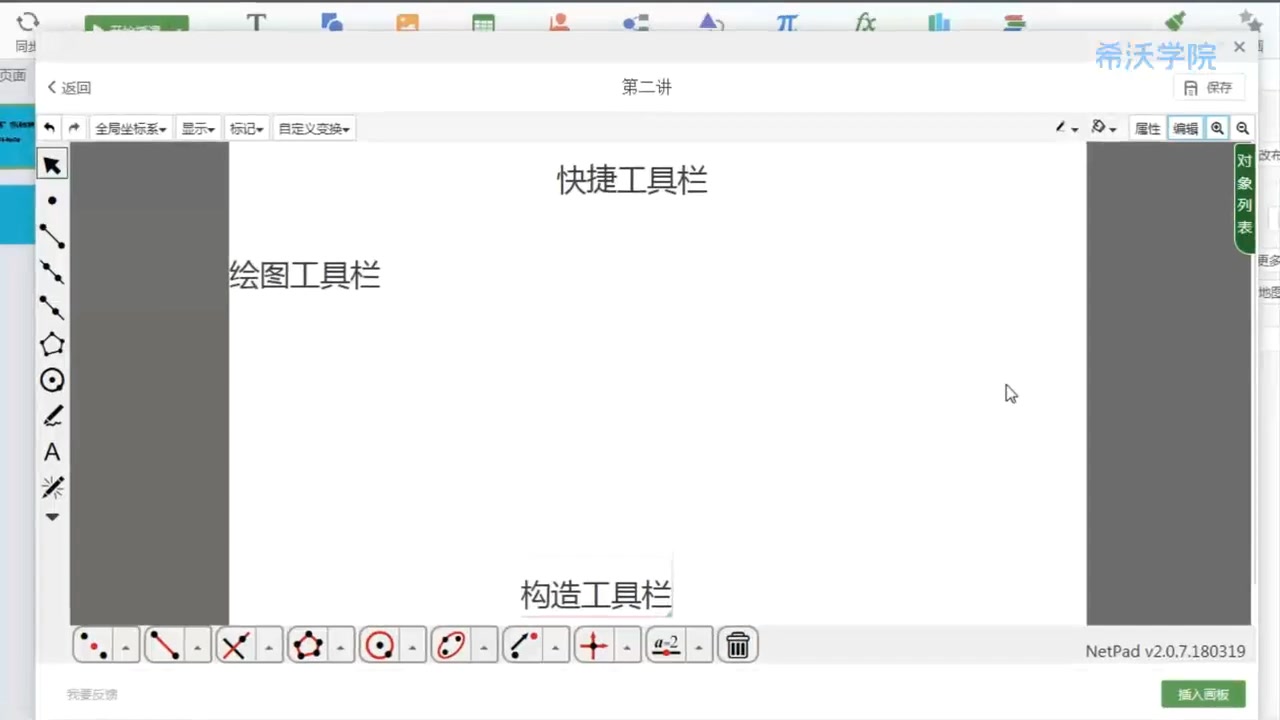Expand options beside bottom polygon tool
The image size is (1280, 720).
tap(340, 647)
